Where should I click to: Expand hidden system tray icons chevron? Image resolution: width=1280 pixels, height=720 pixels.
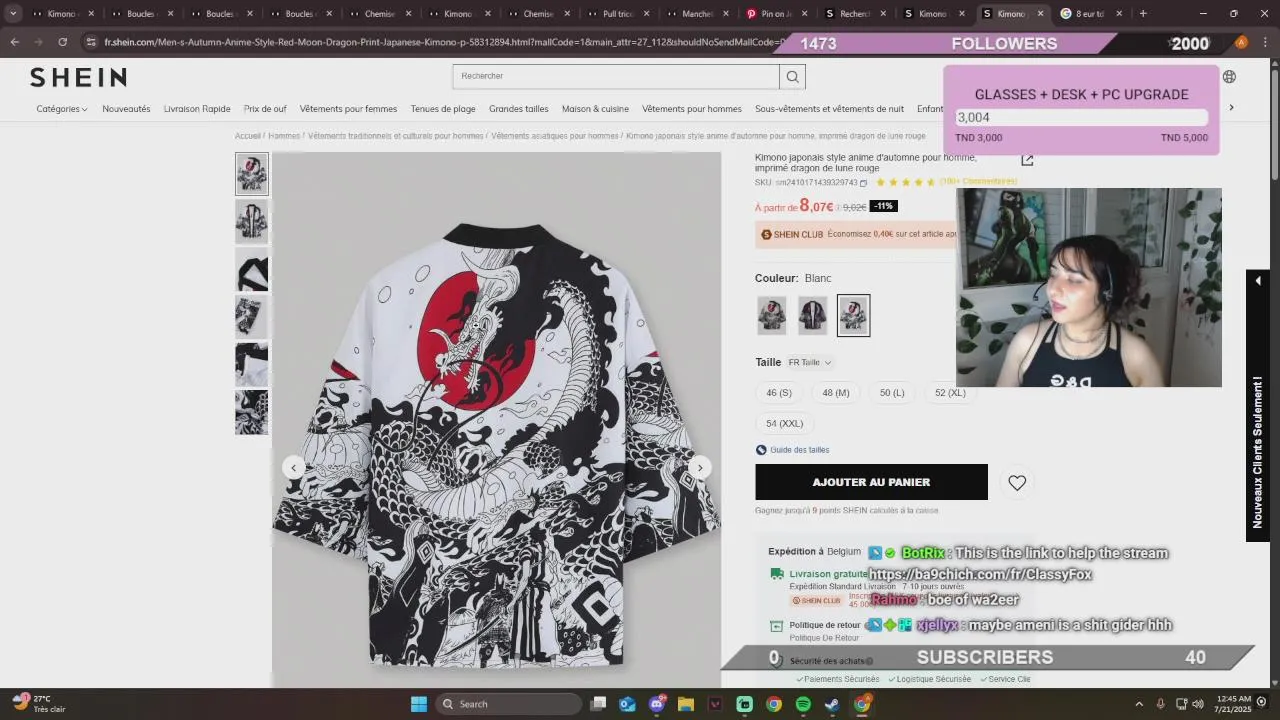[x=1138, y=704]
